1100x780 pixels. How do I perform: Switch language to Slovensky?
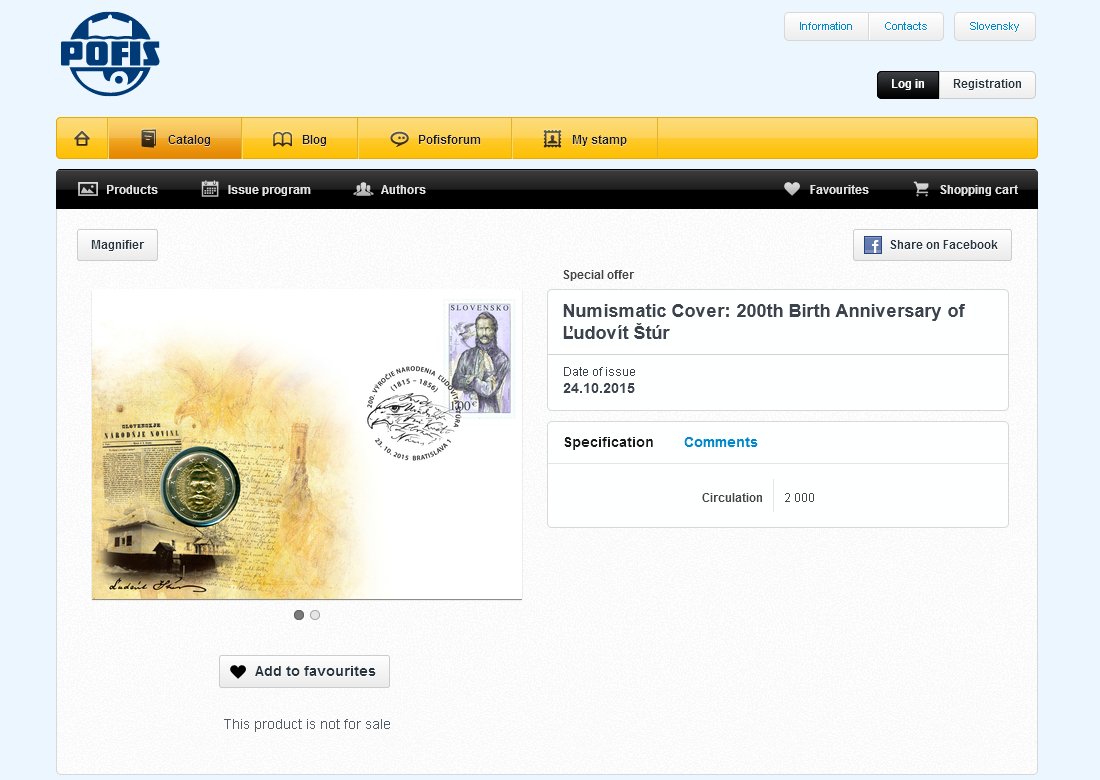[x=994, y=27]
